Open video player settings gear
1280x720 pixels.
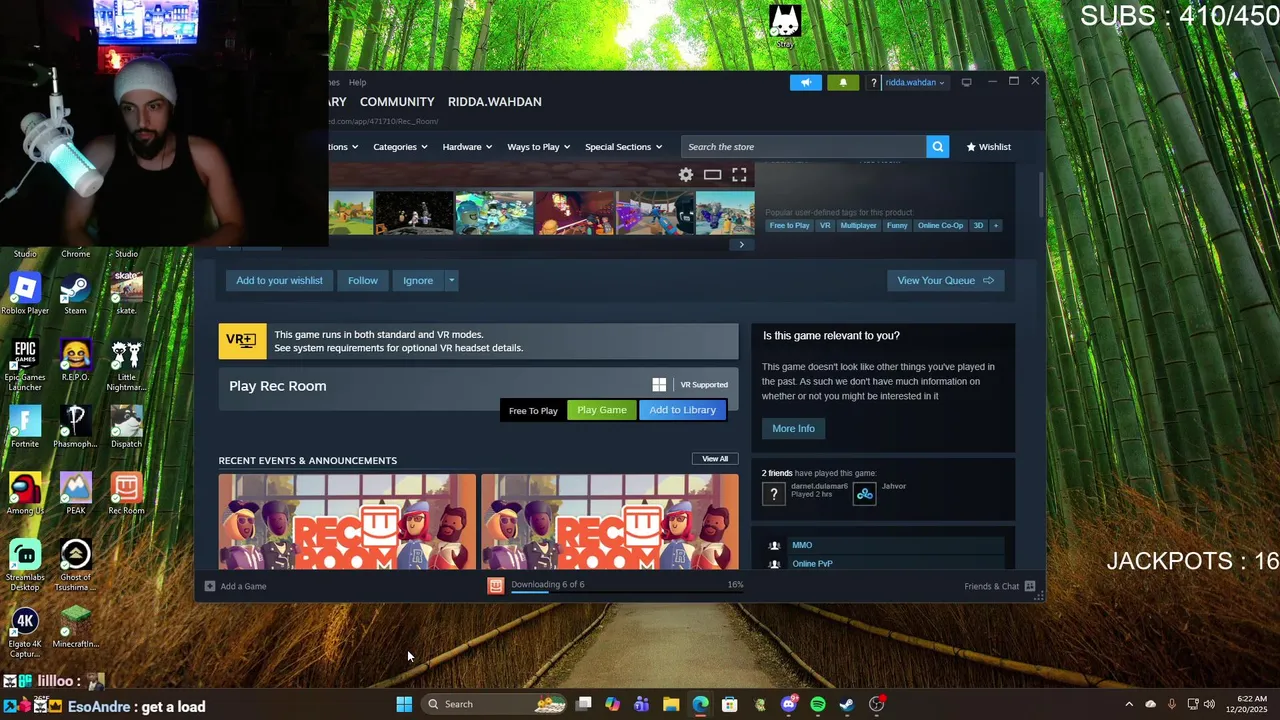686,175
